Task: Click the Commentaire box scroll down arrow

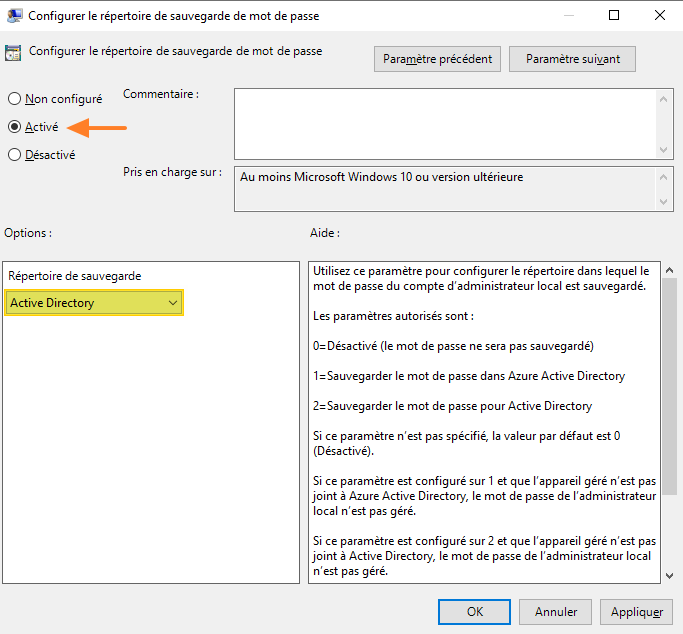Action: click(663, 150)
